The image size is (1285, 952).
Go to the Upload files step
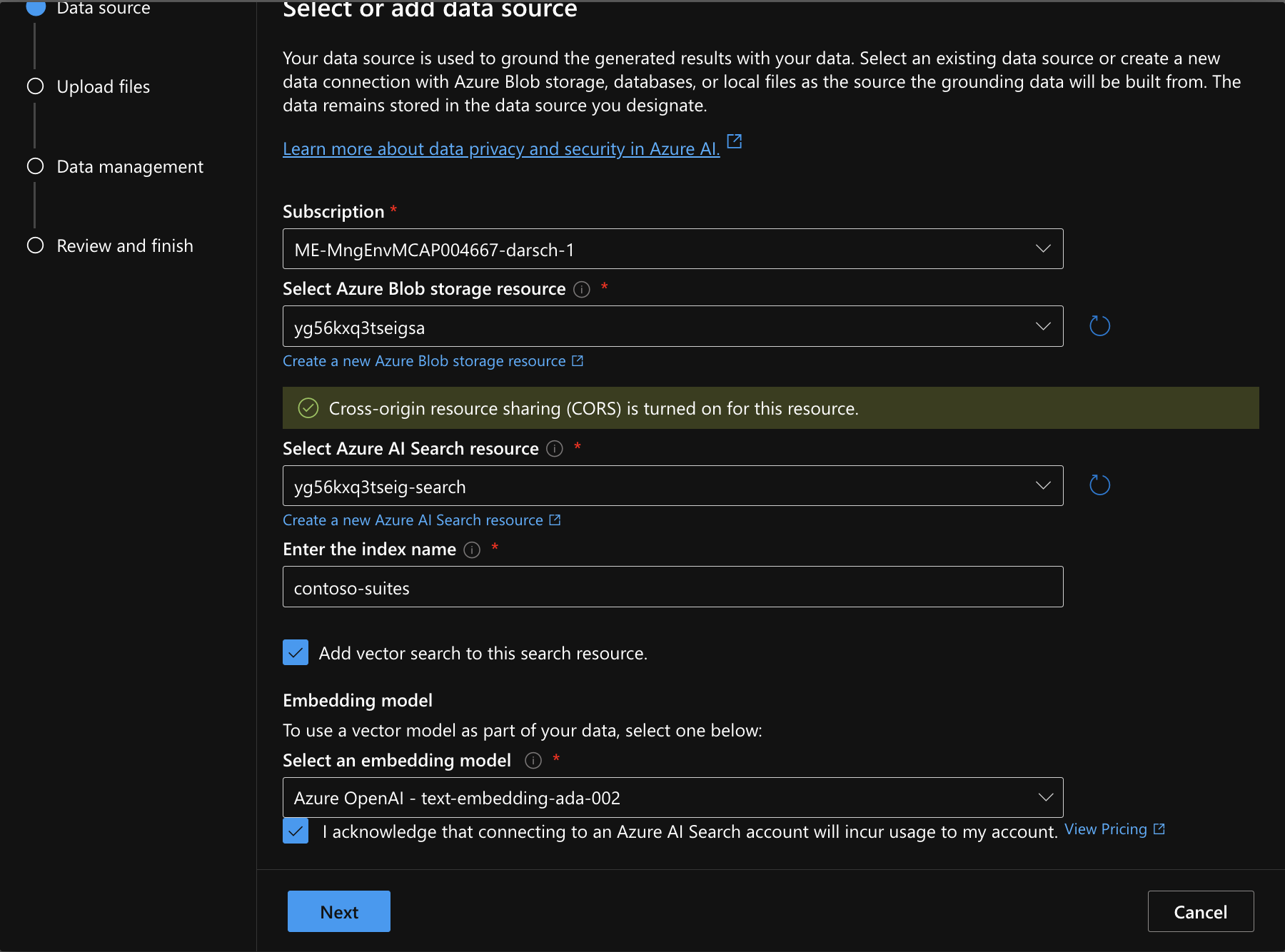(89, 86)
